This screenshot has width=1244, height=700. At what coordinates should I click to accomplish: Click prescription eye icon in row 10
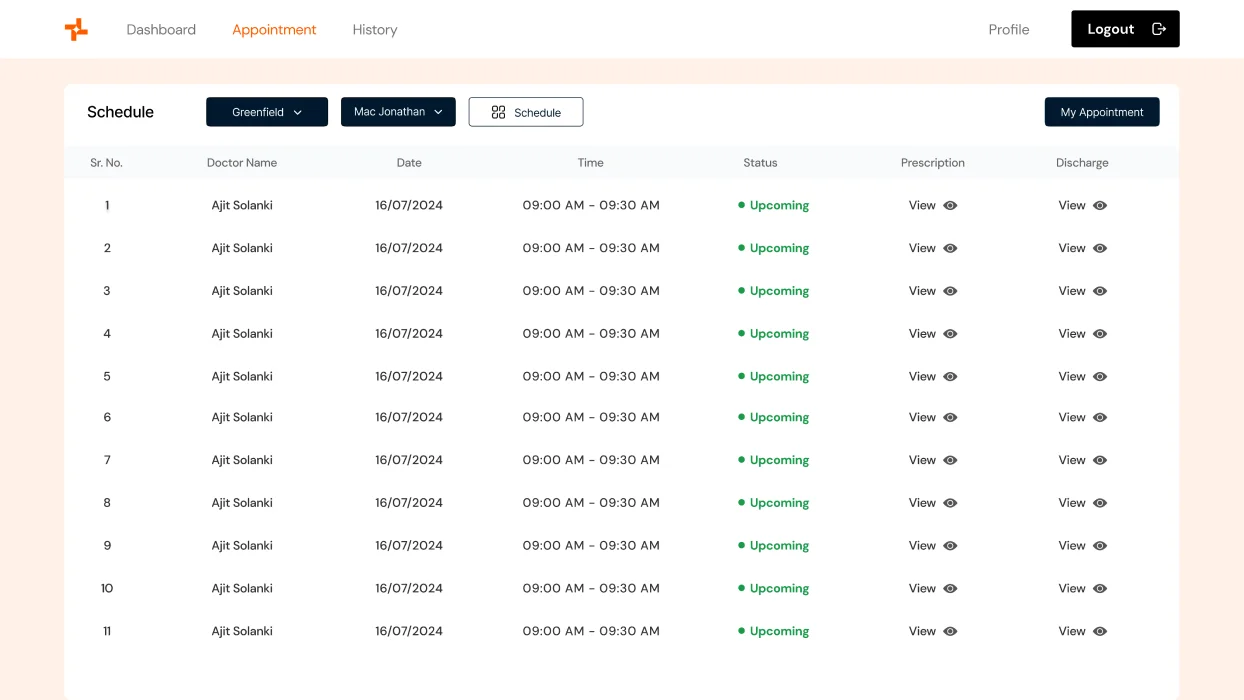950,589
